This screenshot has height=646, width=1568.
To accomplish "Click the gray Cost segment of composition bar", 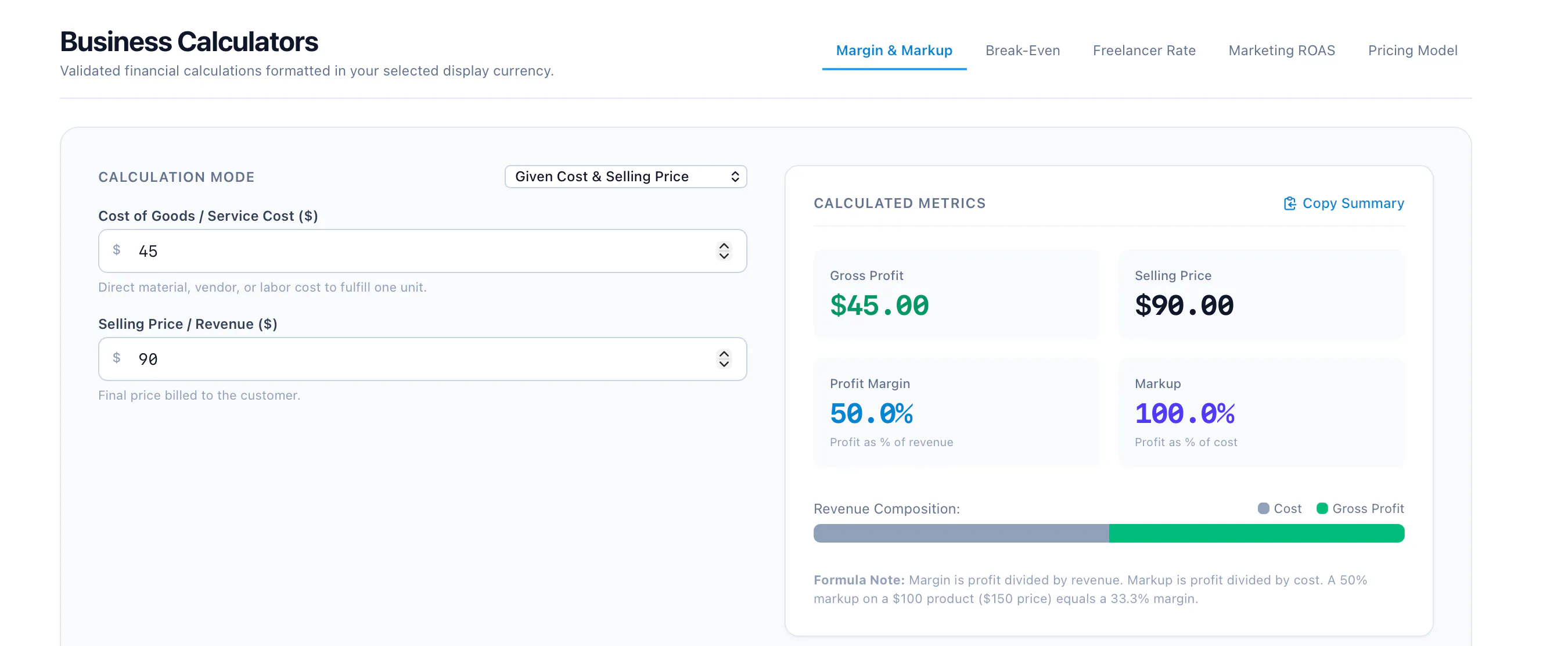I will 961,533.
